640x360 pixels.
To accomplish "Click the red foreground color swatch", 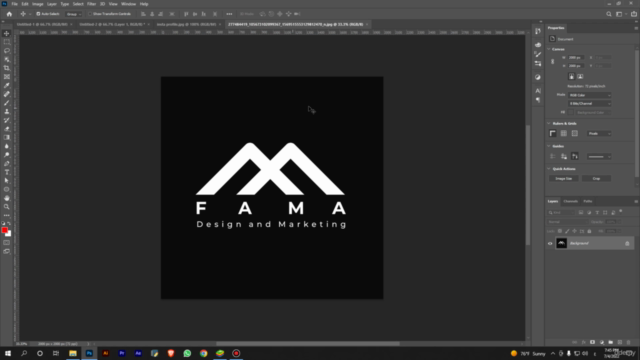I will (x=4, y=231).
